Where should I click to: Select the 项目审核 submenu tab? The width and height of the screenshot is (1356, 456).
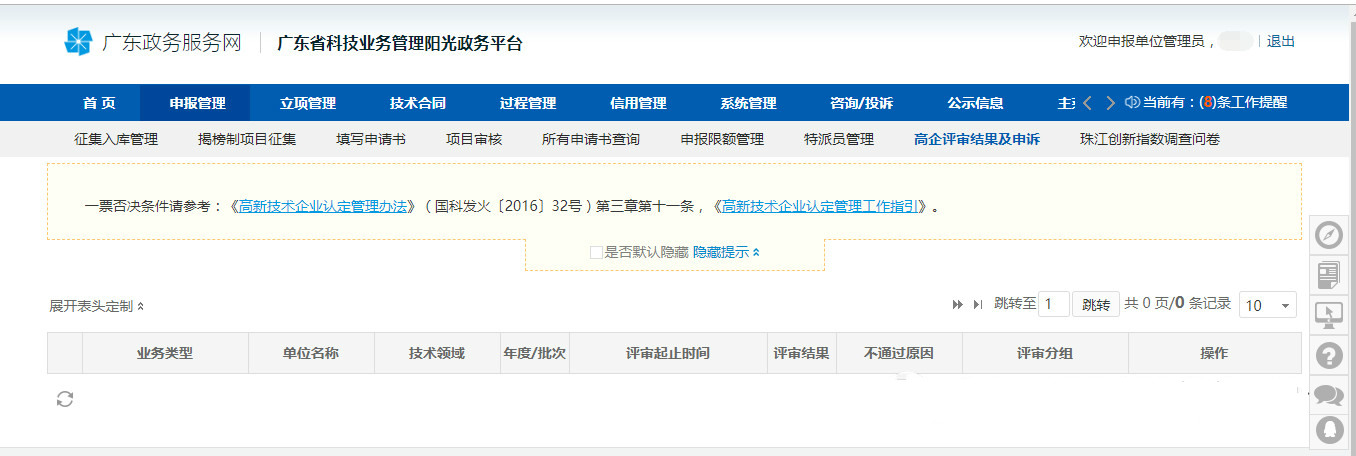(x=473, y=139)
